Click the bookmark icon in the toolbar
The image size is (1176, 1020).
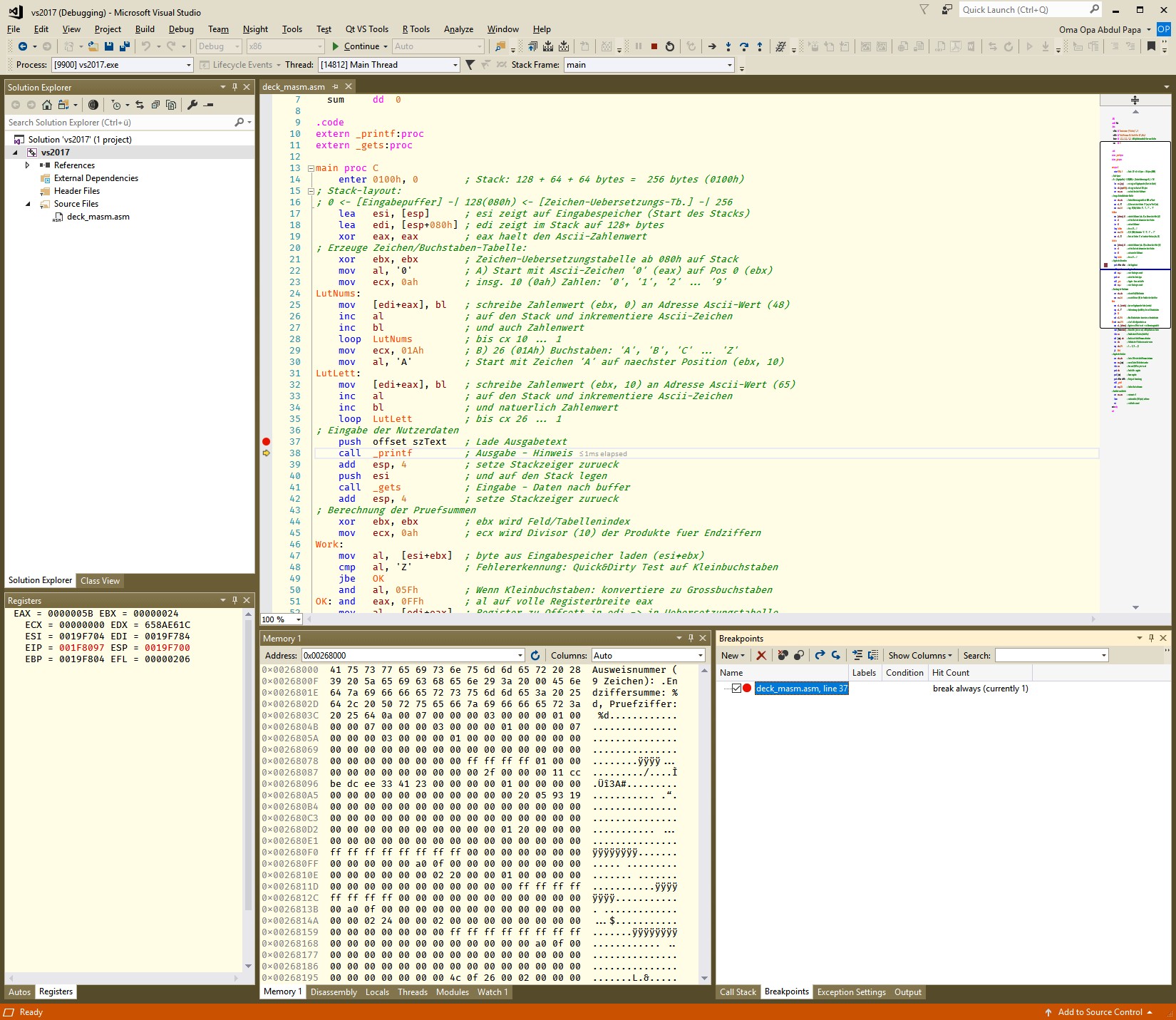(x=1151, y=46)
